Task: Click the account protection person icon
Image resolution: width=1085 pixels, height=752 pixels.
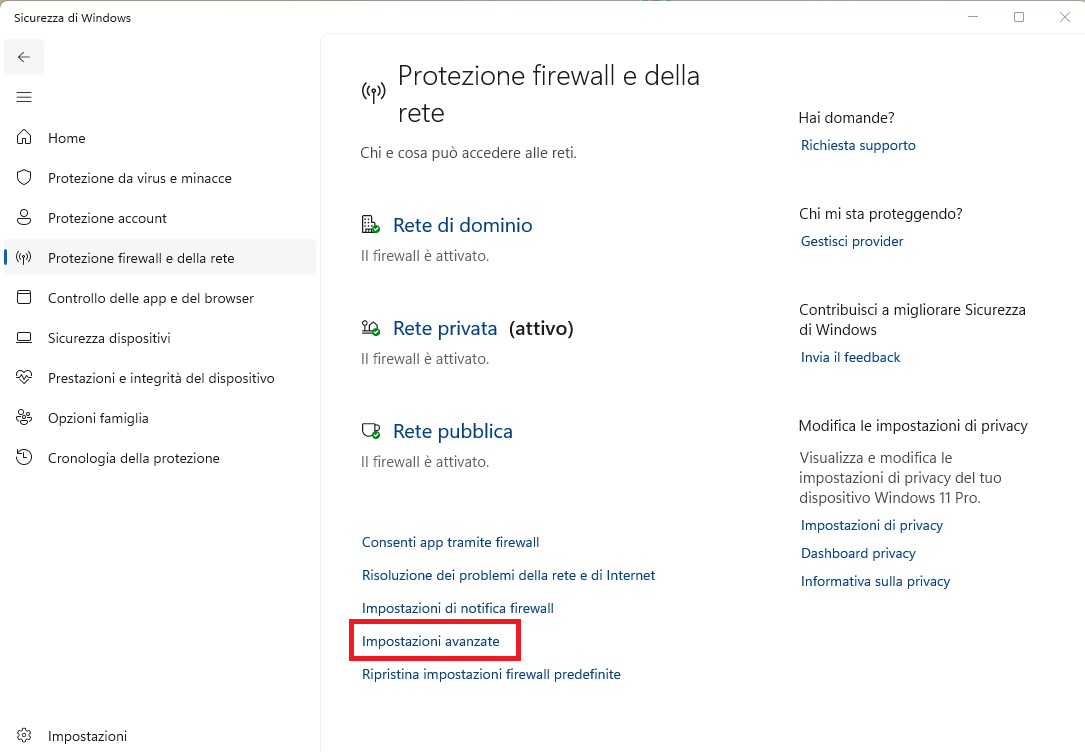Action: tap(25, 218)
